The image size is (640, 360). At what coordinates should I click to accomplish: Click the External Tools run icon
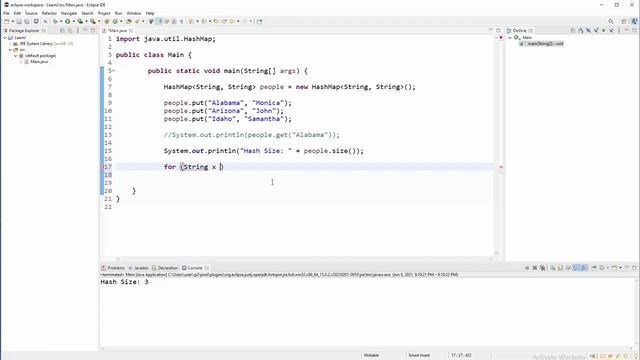[93, 21]
